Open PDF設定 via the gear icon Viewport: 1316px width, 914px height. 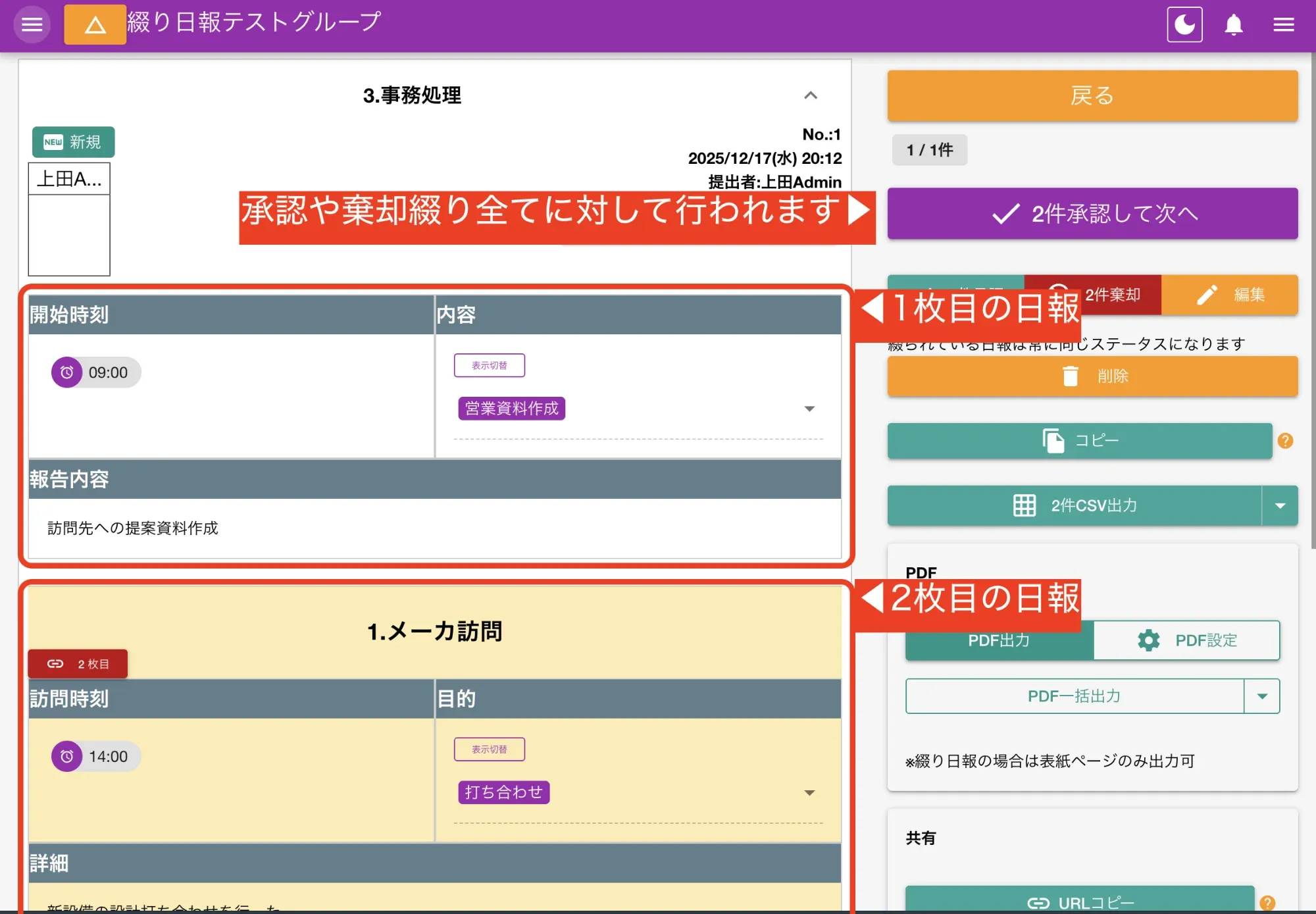[x=1148, y=640]
